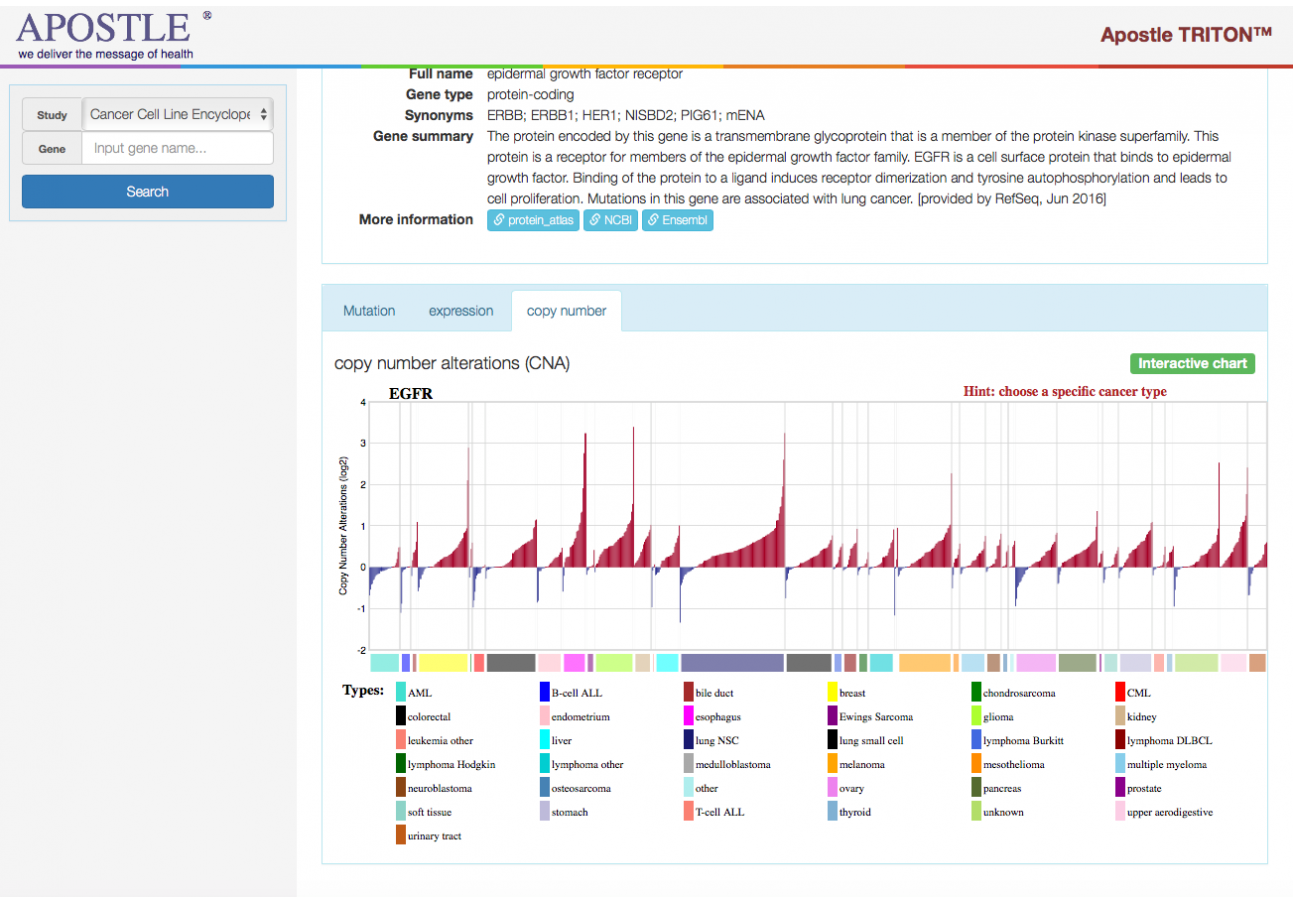Image resolution: width=1293 pixels, height=904 pixels.
Task: Click the CML red legend swatch
Action: 1120,692
